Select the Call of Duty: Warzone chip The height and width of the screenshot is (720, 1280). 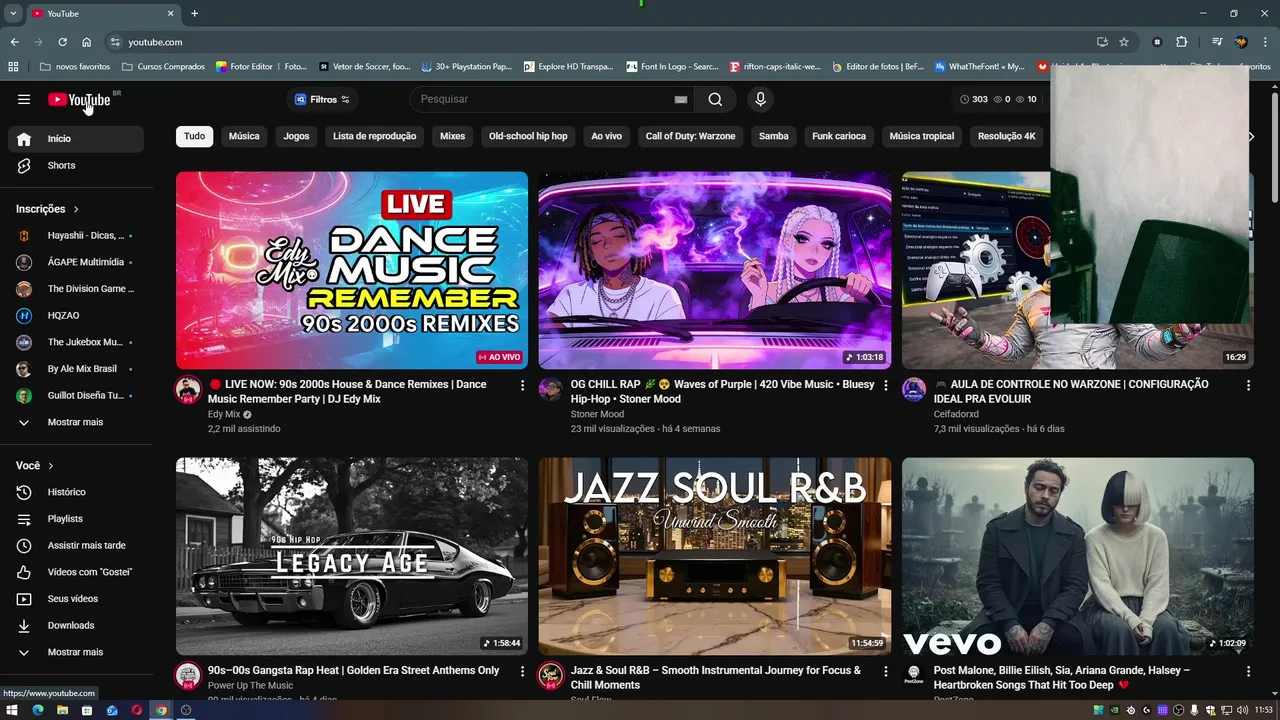690,136
